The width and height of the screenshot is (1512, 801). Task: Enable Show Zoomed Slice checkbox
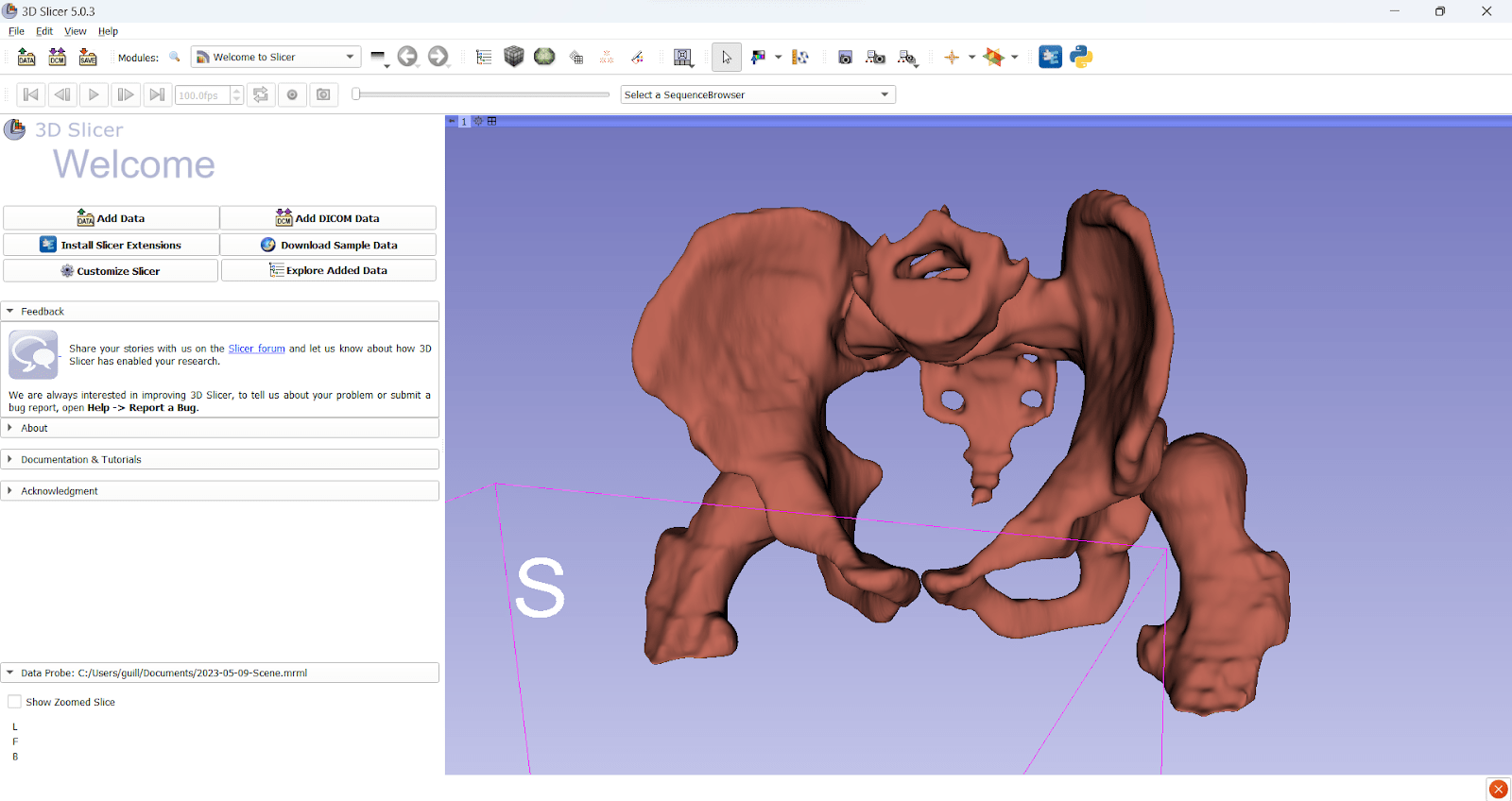(14, 702)
